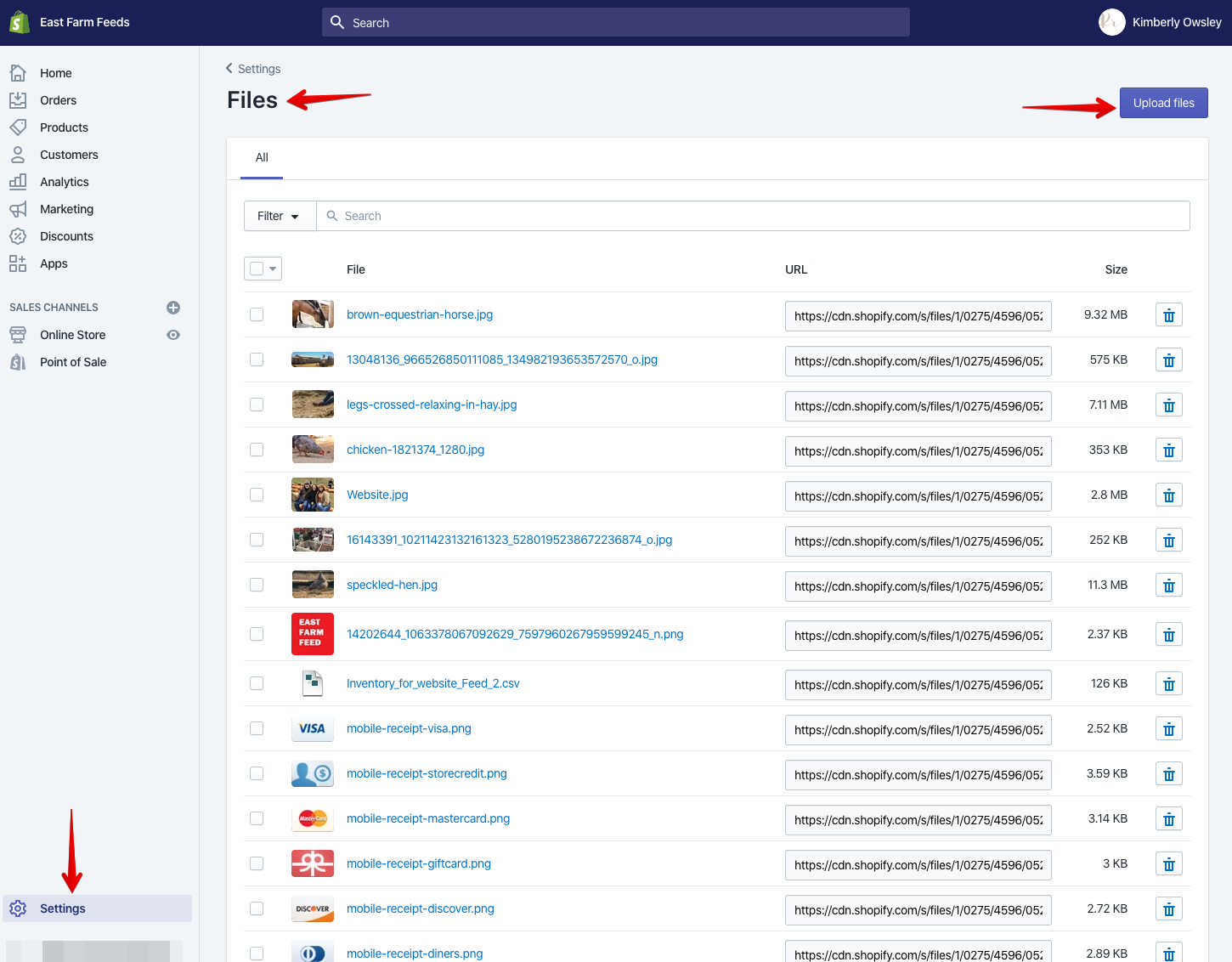1232x962 pixels.
Task: Select the Marketing megaphone icon
Action: pos(18,208)
